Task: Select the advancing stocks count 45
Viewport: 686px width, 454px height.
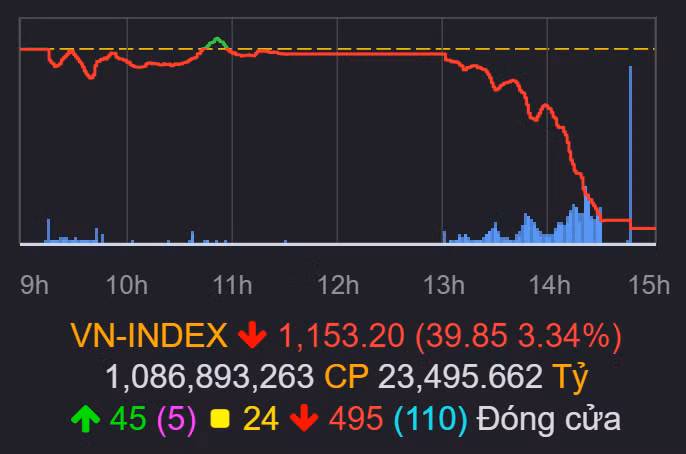Action: 128,419
